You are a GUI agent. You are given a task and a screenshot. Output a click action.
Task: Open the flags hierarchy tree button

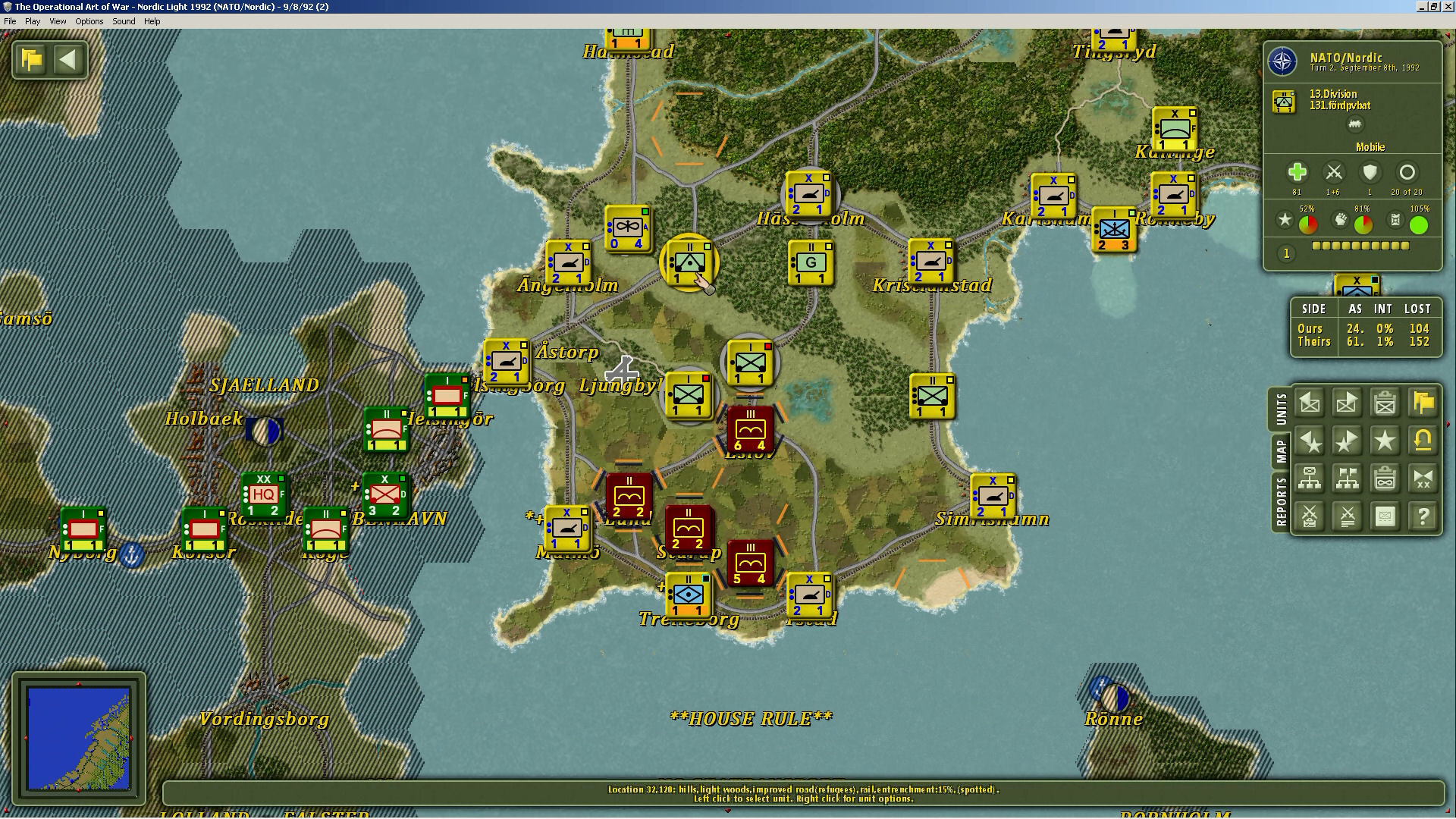pos(1348,479)
